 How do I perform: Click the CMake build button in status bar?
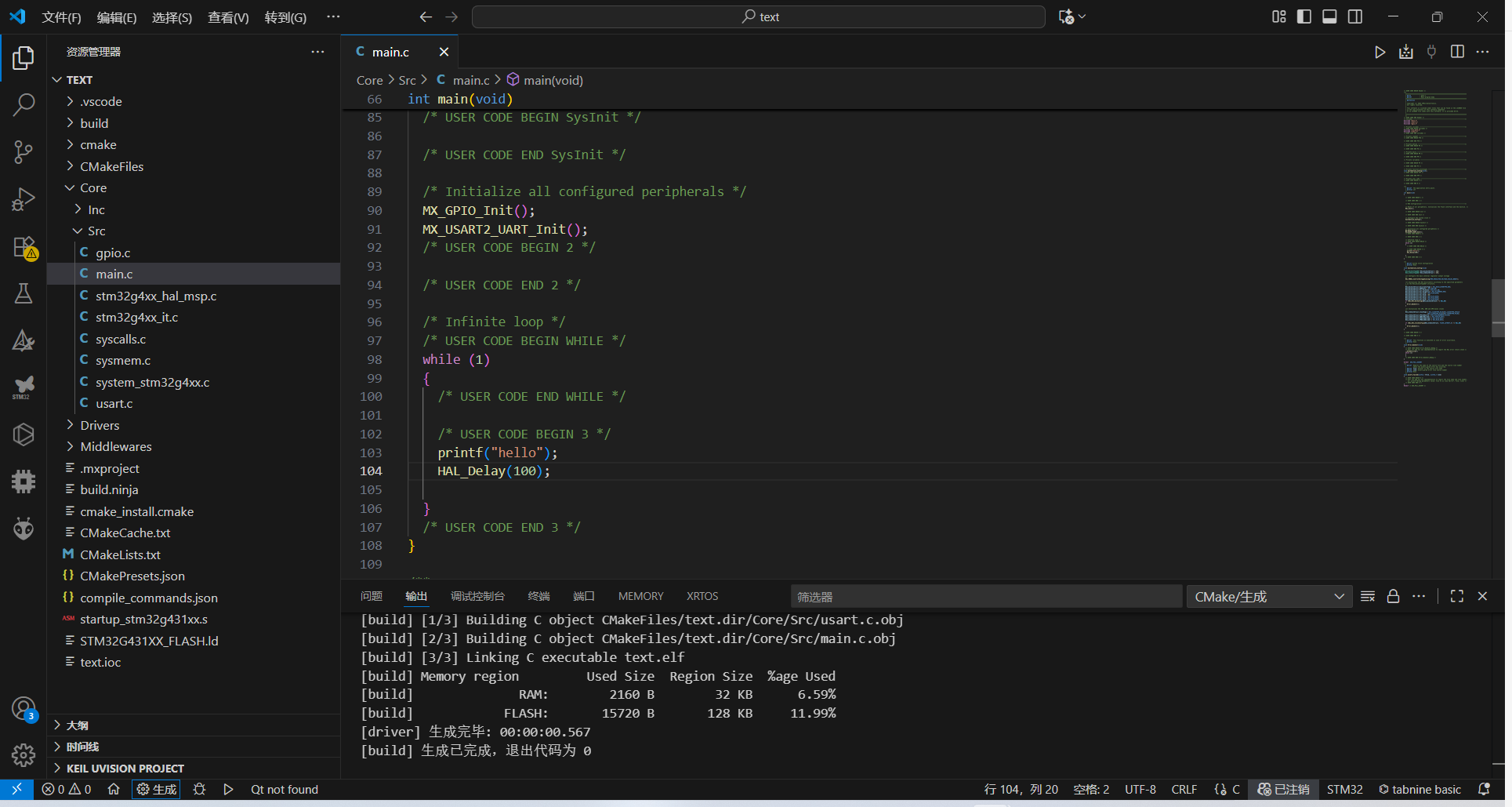point(156,790)
